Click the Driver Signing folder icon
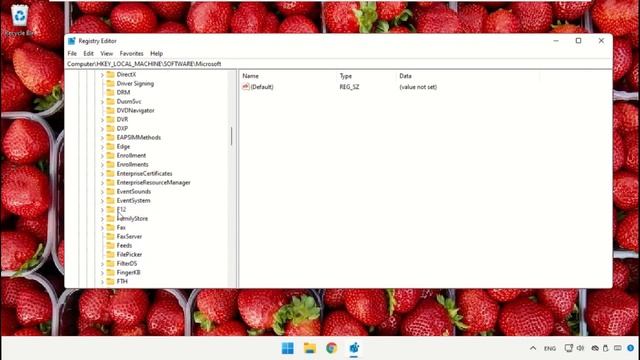The height and width of the screenshot is (360, 640). (x=110, y=83)
